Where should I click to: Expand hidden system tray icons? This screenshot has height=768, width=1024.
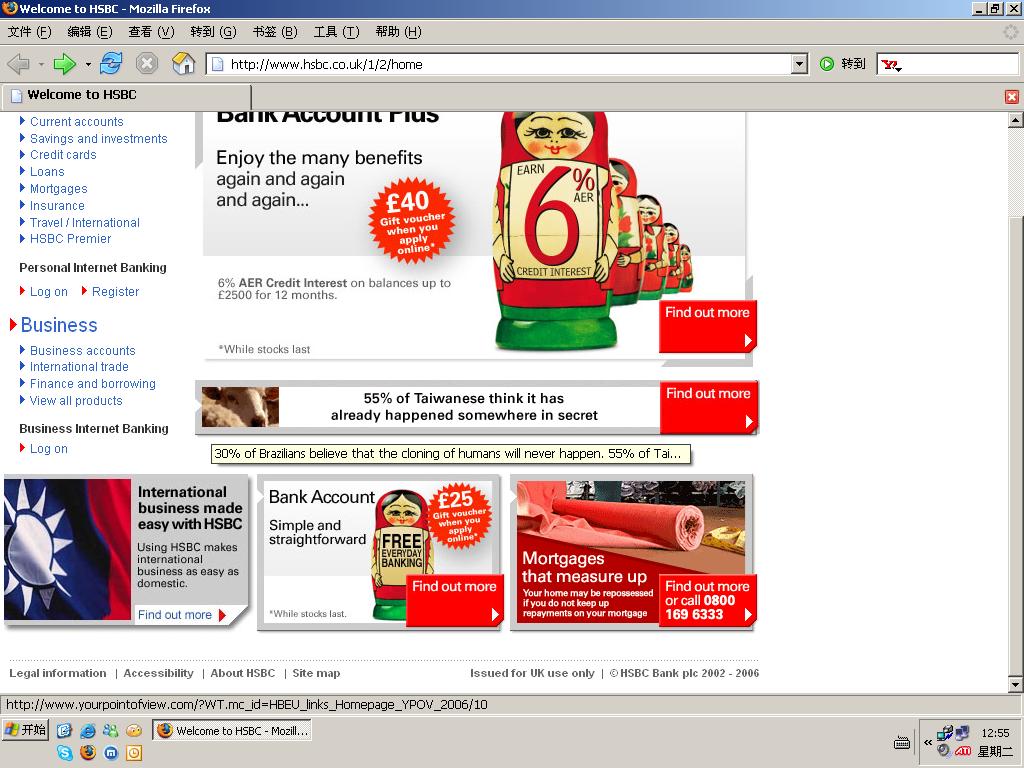[x=928, y=742]
